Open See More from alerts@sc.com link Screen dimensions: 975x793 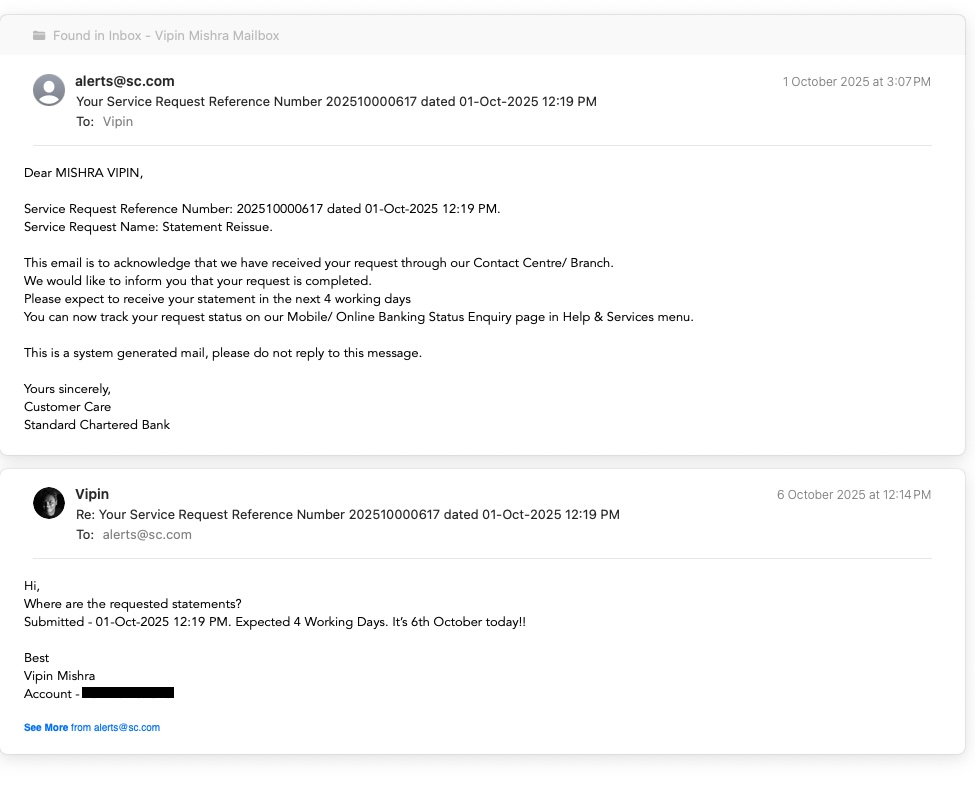point(92,727)
